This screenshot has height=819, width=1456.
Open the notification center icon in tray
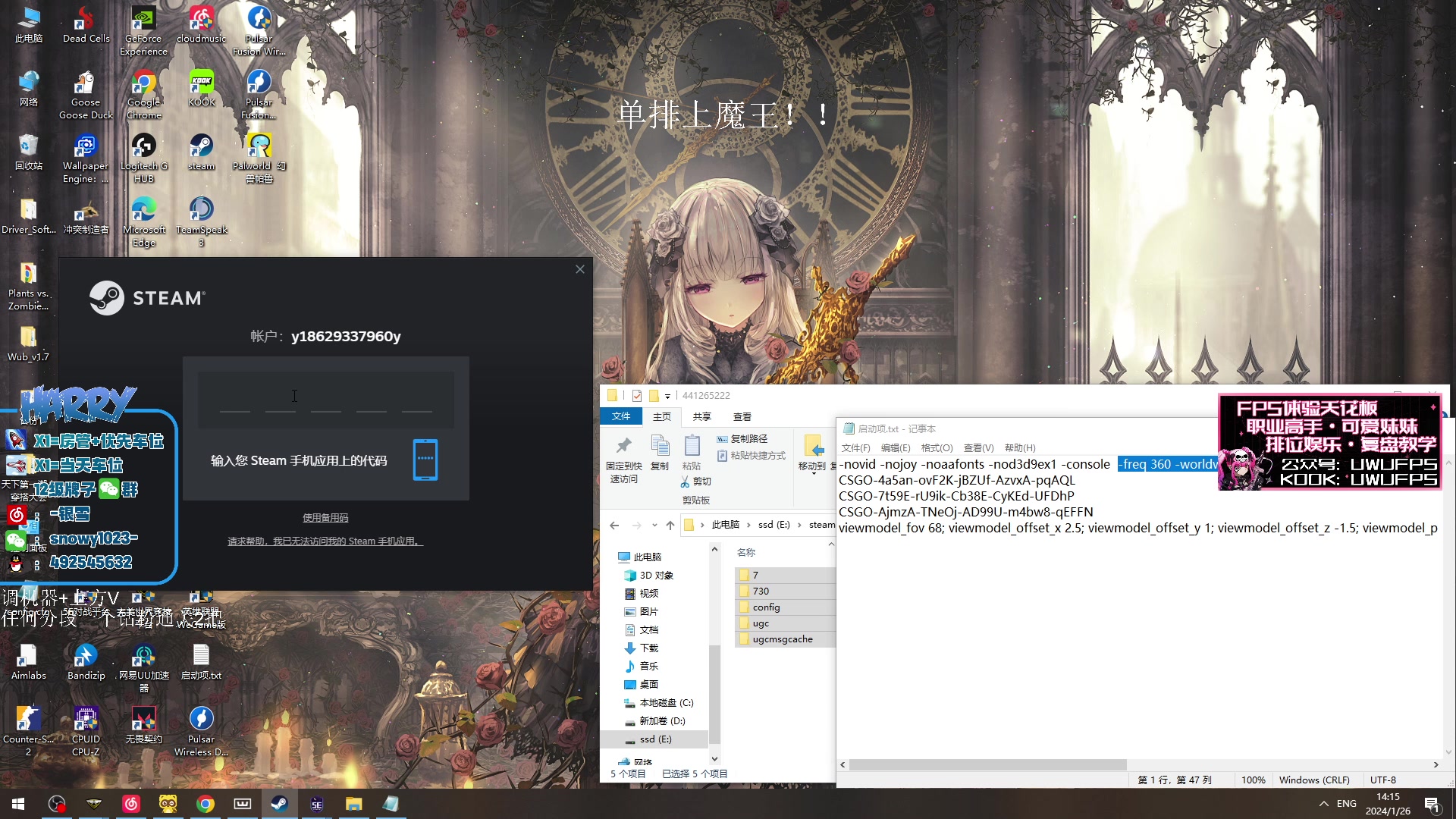click(x=1432, y=804)
